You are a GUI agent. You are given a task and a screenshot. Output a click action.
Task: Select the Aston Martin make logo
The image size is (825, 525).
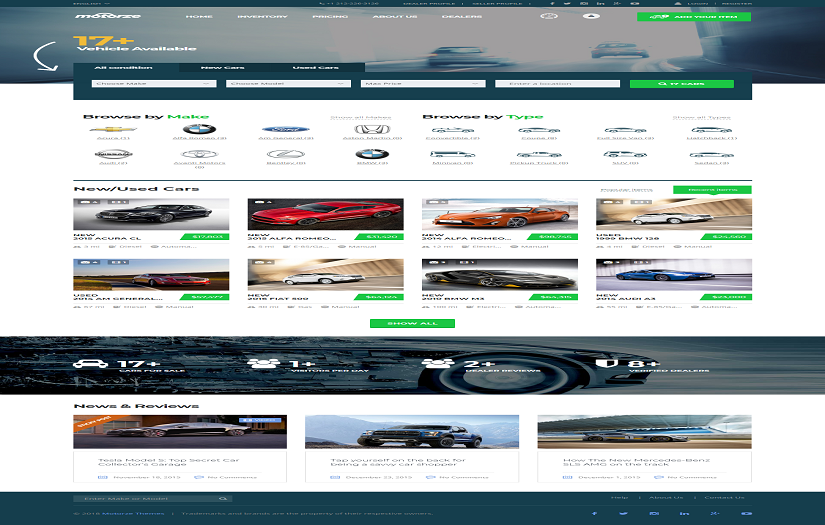(x=372, y=129)
